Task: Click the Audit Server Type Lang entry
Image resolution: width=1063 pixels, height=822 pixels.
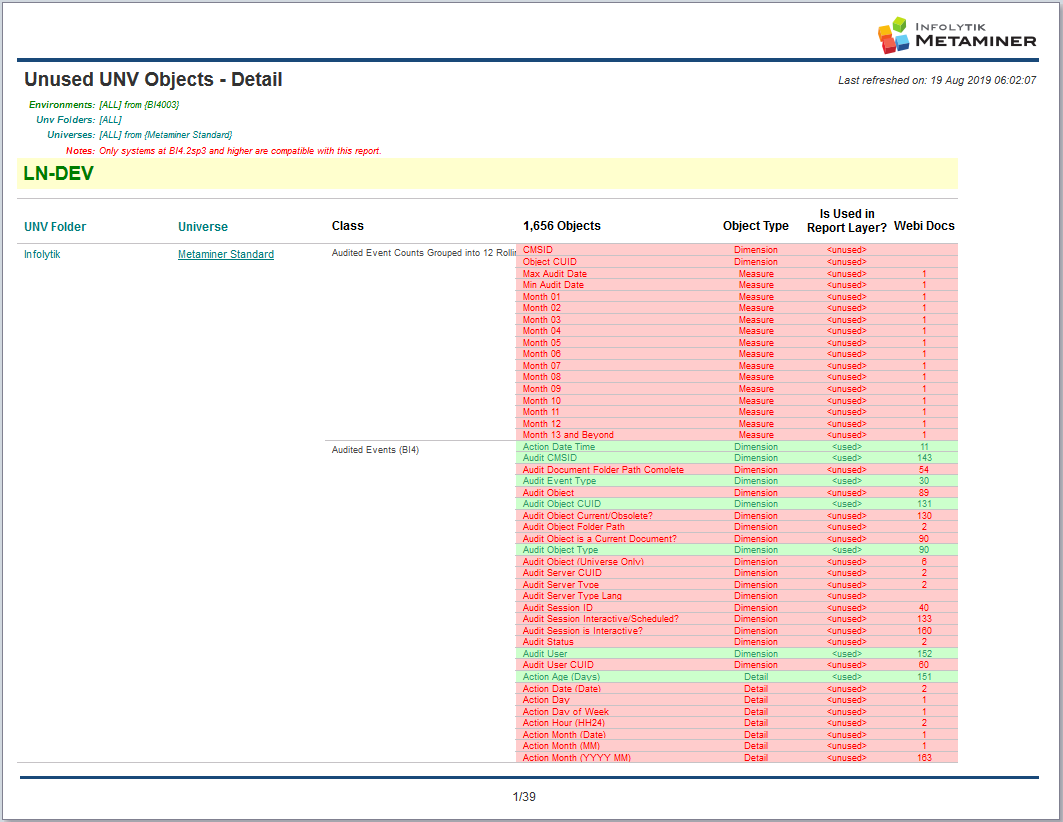Action: pyautogui.click(x=572, y=596)
